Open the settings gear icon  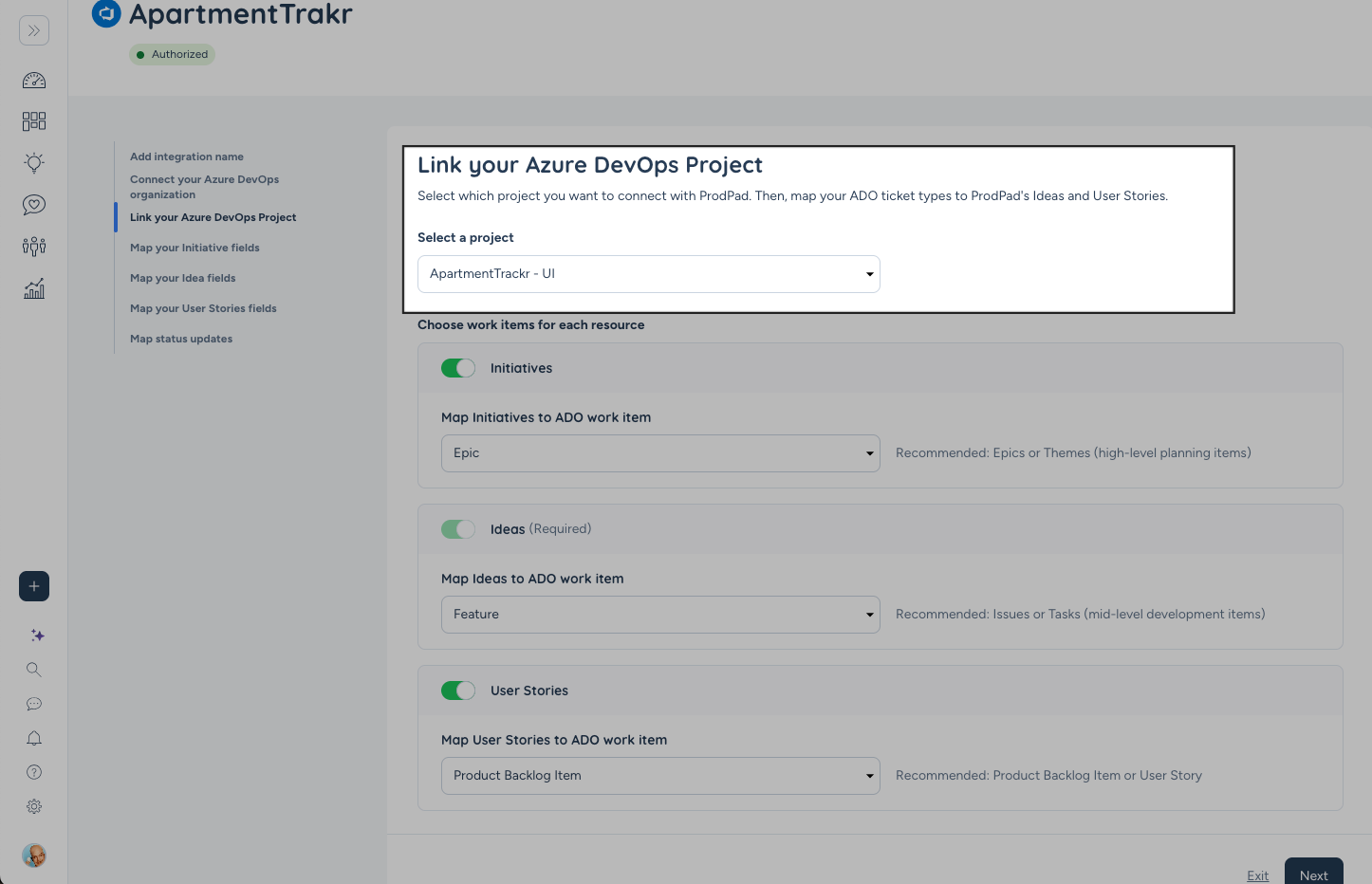(x=34, y=806)
